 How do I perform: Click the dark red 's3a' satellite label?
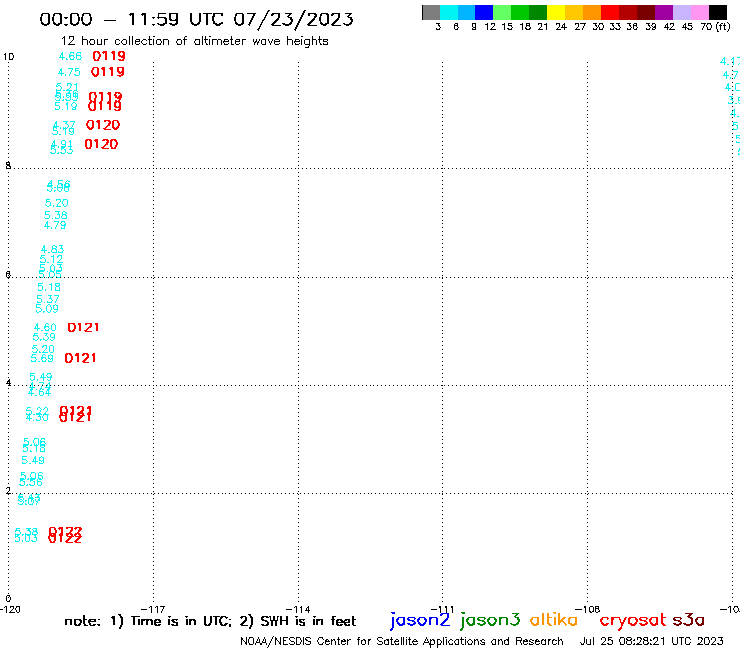pos(688,620)
